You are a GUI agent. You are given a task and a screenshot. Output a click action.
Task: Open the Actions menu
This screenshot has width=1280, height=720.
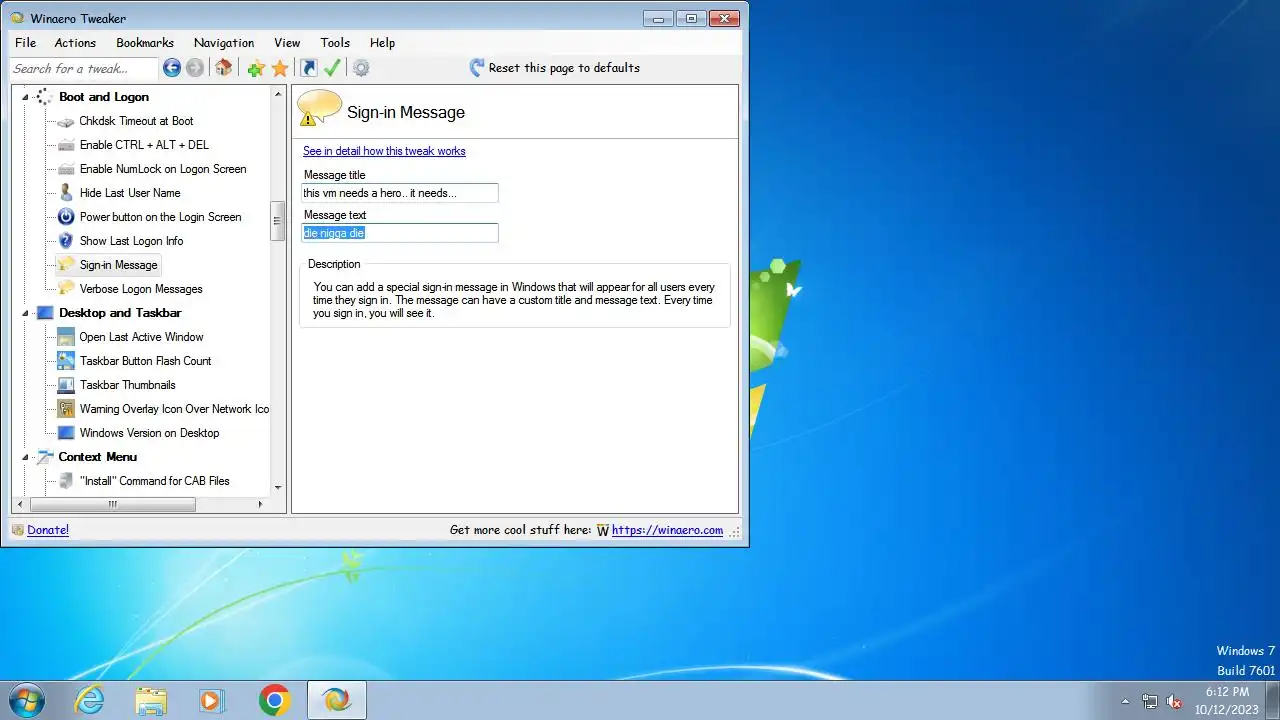point(75,43)
